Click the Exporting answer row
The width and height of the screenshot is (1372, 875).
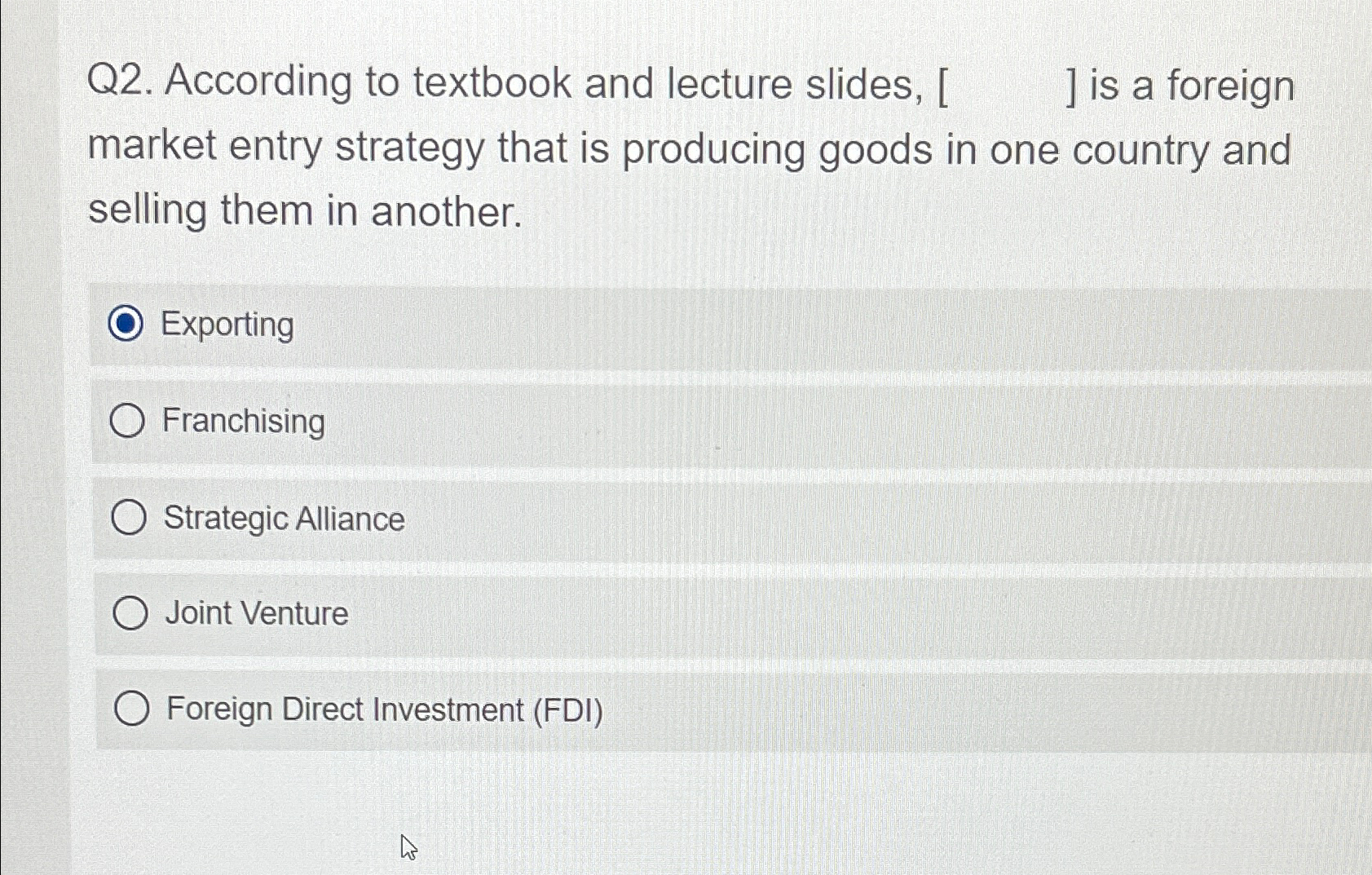pyautogui.click(x=571, y=325)
